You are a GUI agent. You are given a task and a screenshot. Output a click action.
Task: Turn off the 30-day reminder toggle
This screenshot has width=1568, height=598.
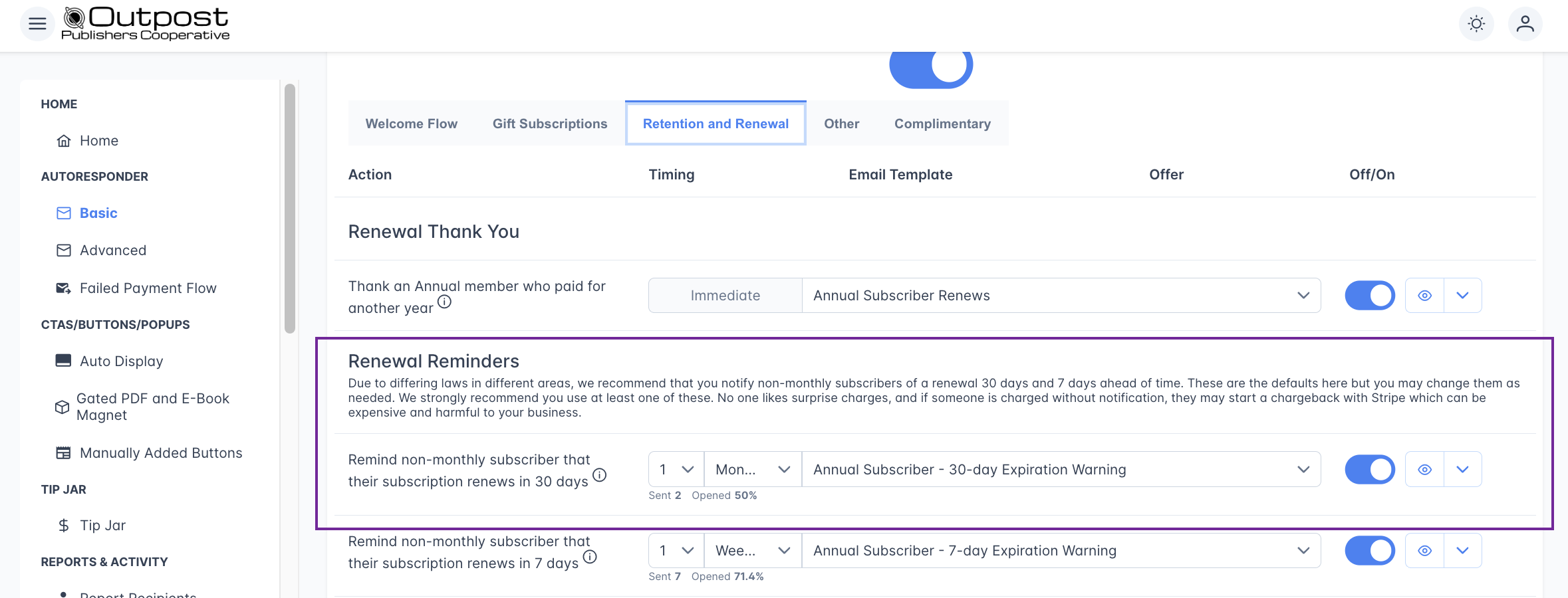coord(1369,470)
